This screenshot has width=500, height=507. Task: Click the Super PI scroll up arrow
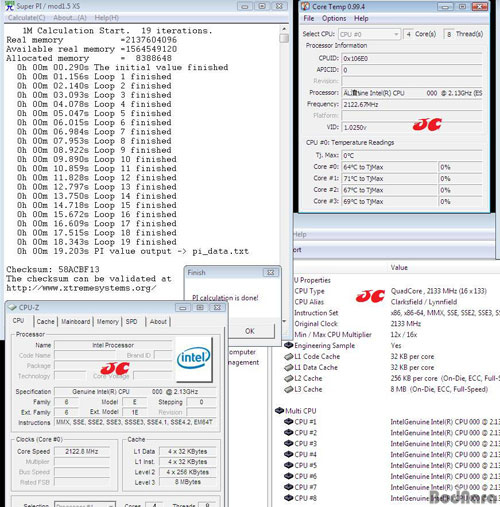point(284,29)
